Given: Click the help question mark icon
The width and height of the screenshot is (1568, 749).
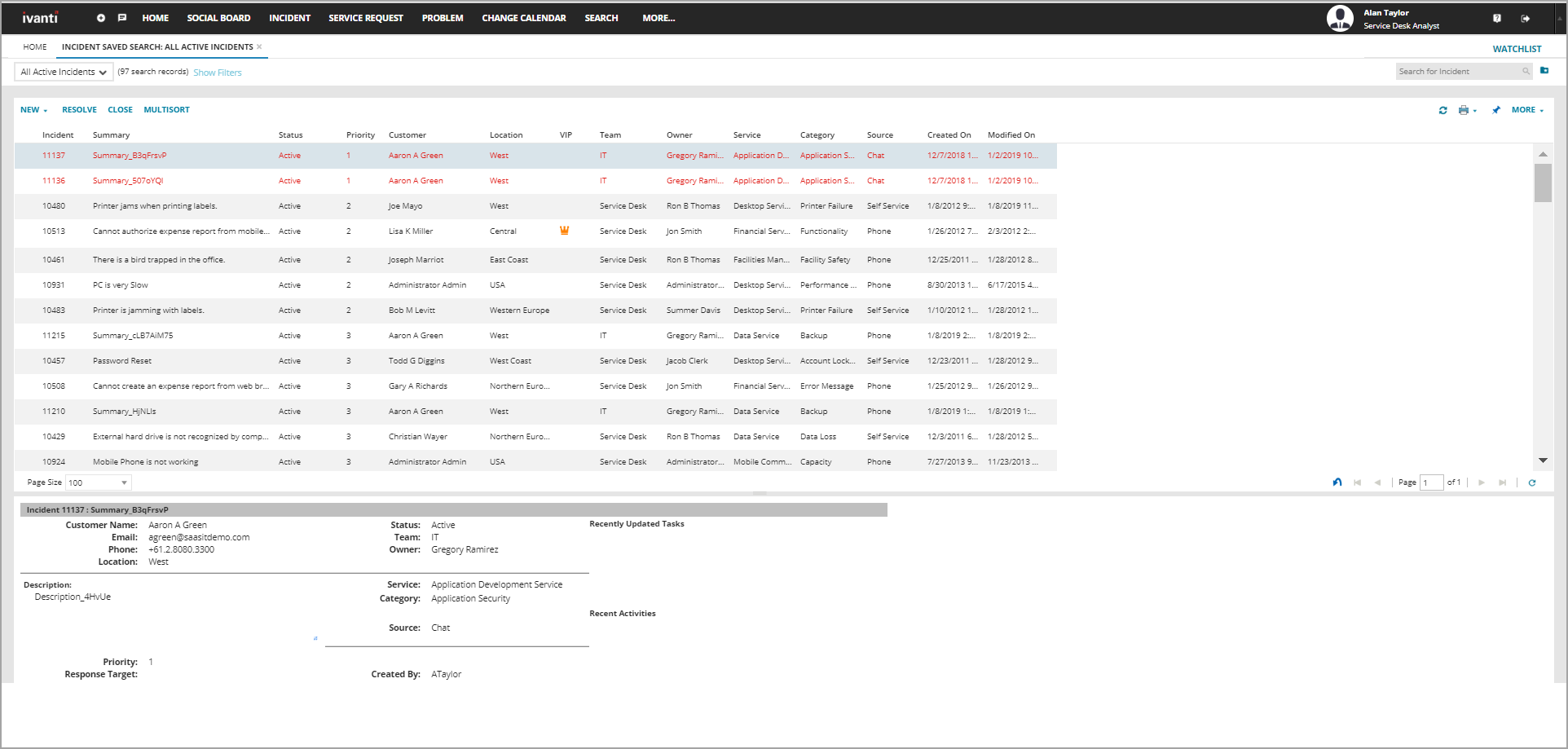Looking at the screenshot, I should click(x=1497, y=18).
